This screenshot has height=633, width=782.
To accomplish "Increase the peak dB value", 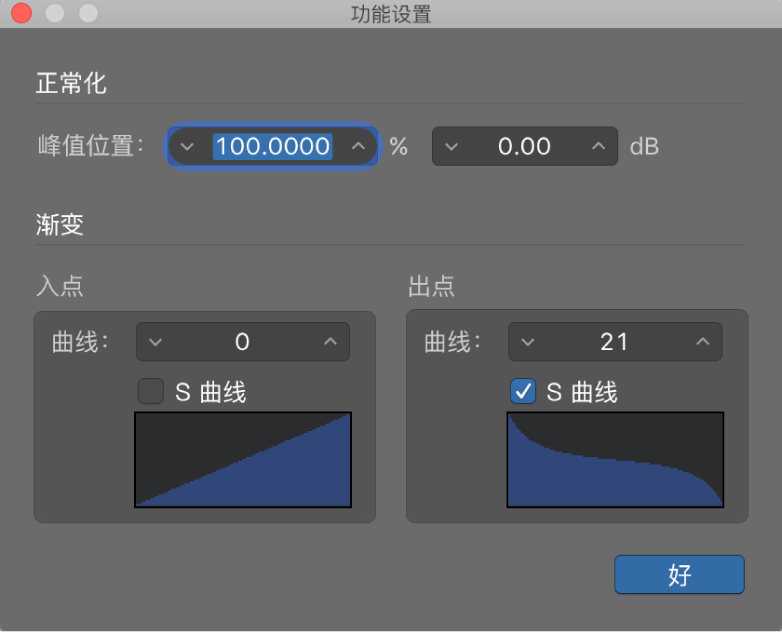I will pyautogui.click(x=598, y=147).
